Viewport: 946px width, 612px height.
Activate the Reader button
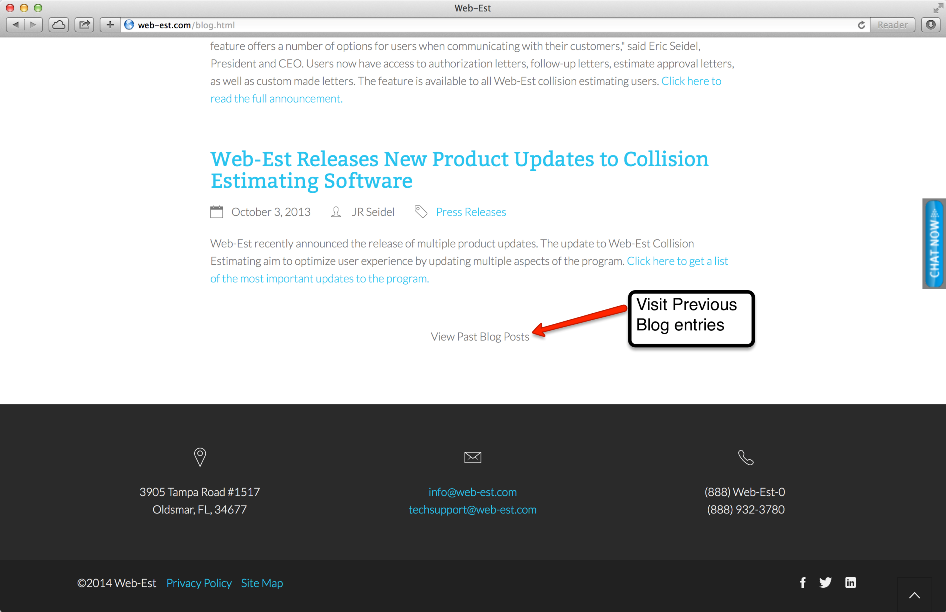click(892, 25)
